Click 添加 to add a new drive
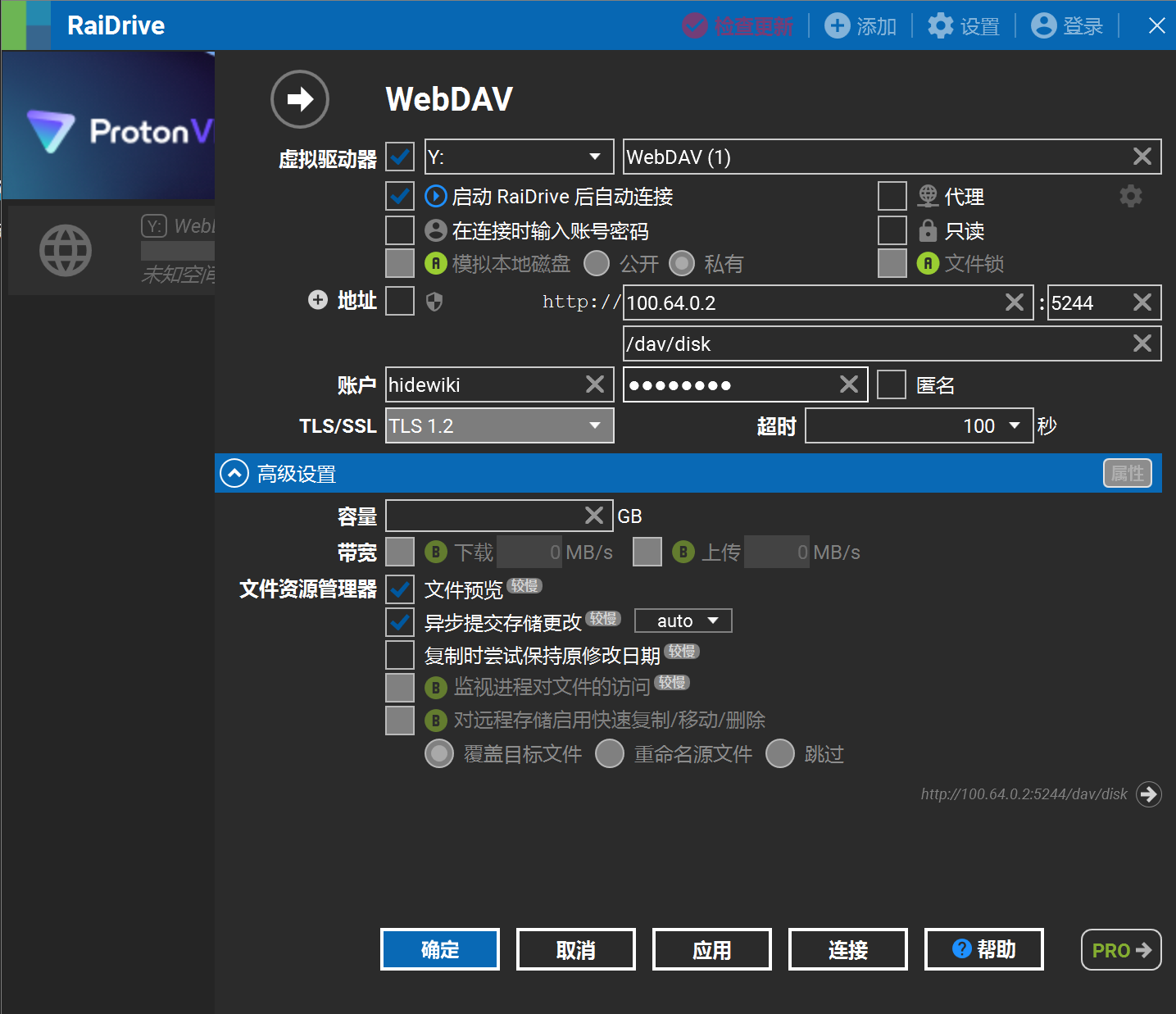 coord(860,26)
